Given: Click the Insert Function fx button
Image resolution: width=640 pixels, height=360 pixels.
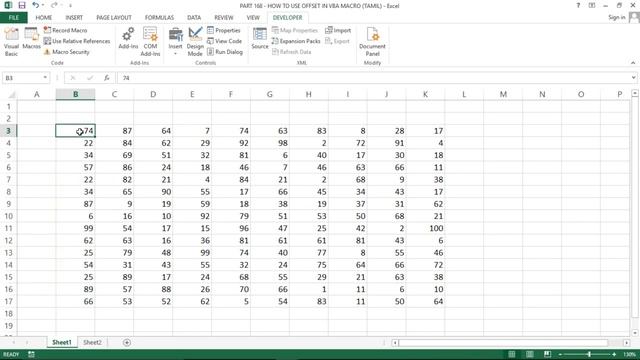Looking at the screenshot, I should coord(107,78).
